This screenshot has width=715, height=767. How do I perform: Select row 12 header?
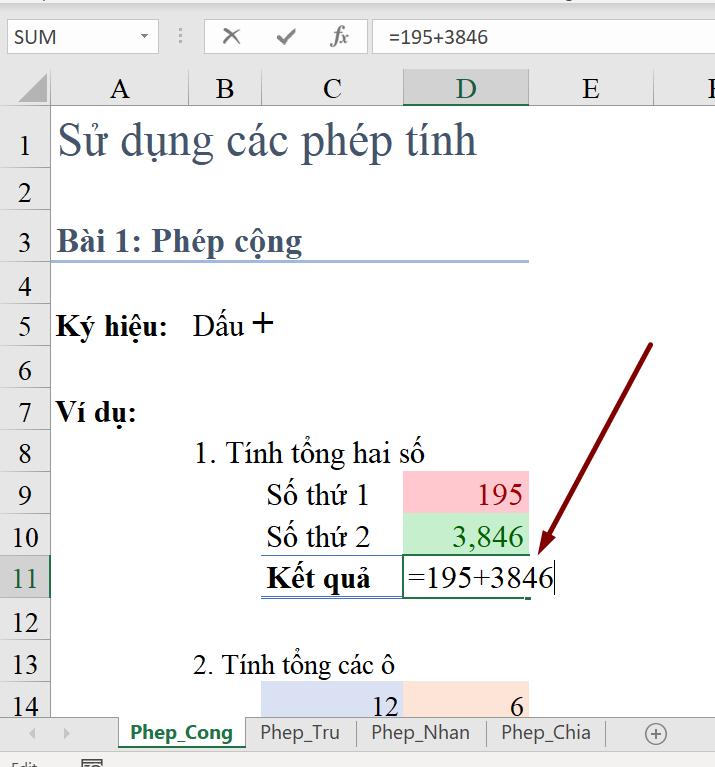click(x=25, y=619)
